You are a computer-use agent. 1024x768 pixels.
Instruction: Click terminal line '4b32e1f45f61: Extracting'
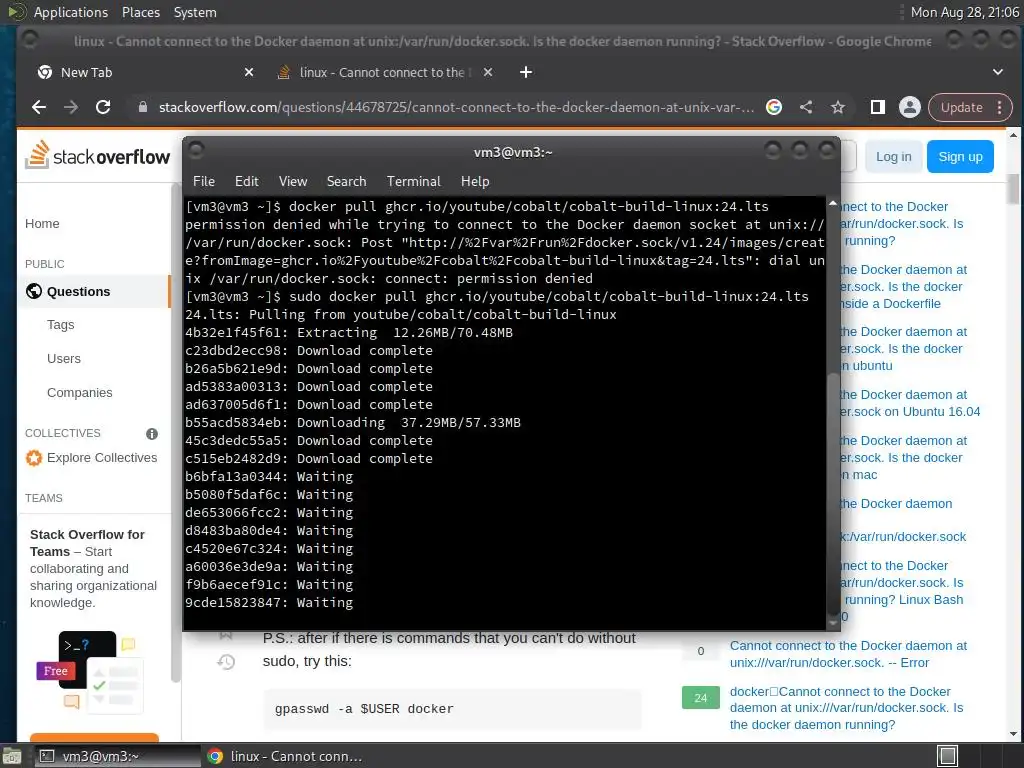tap(349, 332)
